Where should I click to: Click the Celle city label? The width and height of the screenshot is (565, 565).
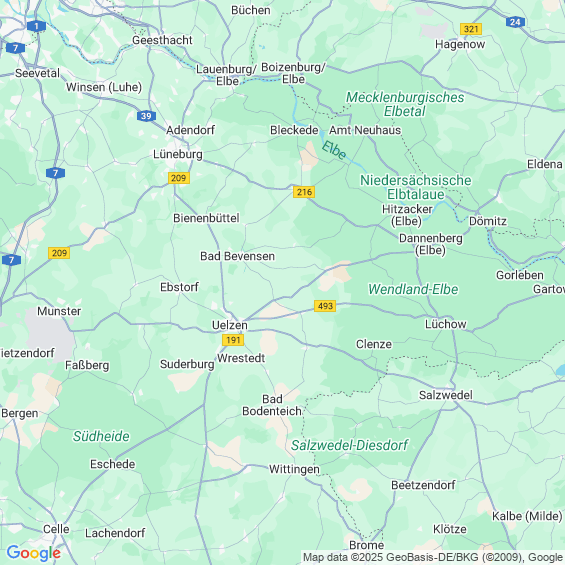point(56,529)
